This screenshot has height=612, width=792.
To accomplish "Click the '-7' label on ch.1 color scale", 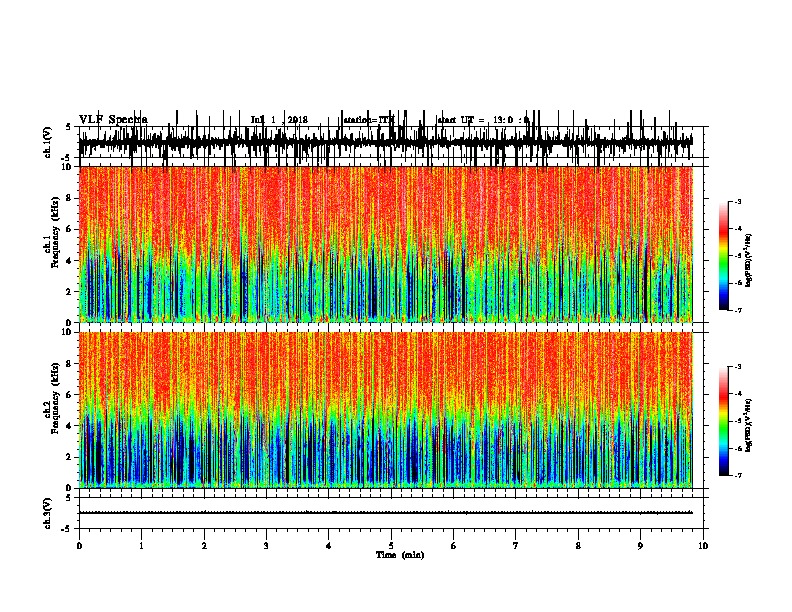I will [x=737, y=310].
